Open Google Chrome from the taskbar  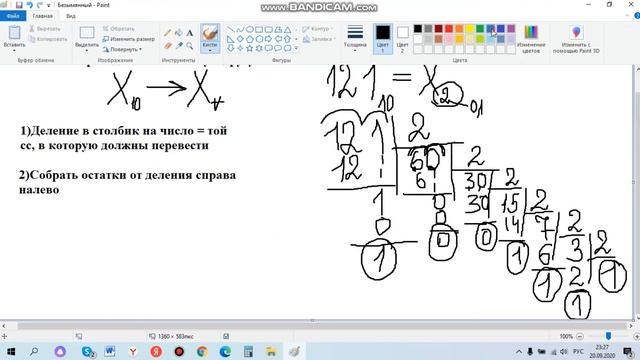[x=202, y=351]
